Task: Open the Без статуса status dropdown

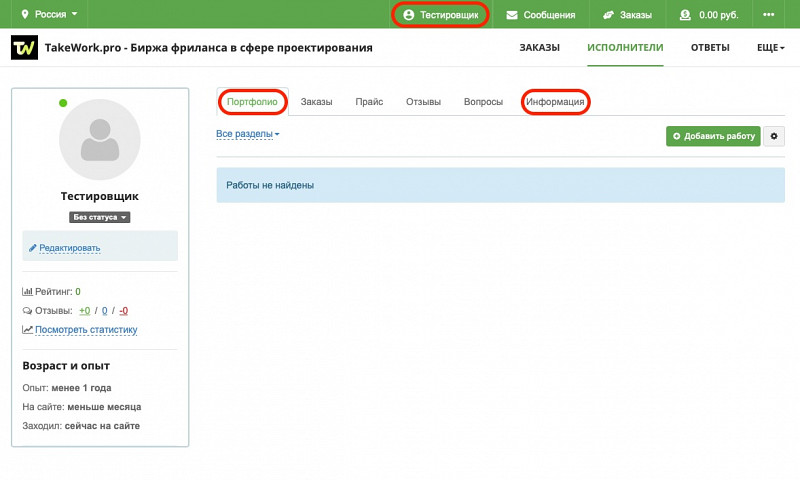Action: click(99, 217)
